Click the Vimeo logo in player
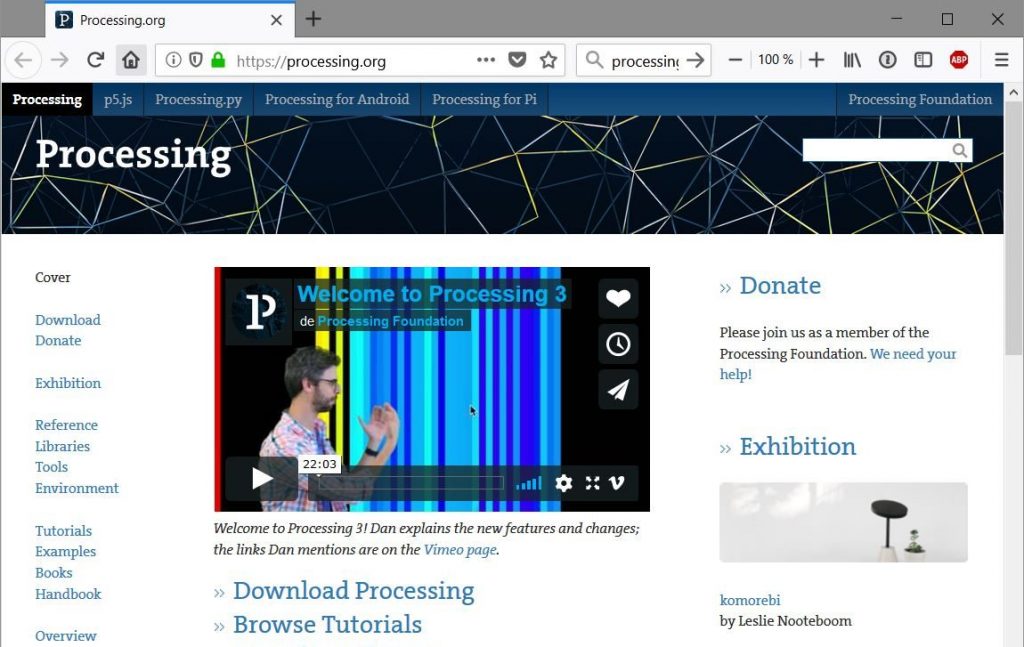 click(617, 483)
